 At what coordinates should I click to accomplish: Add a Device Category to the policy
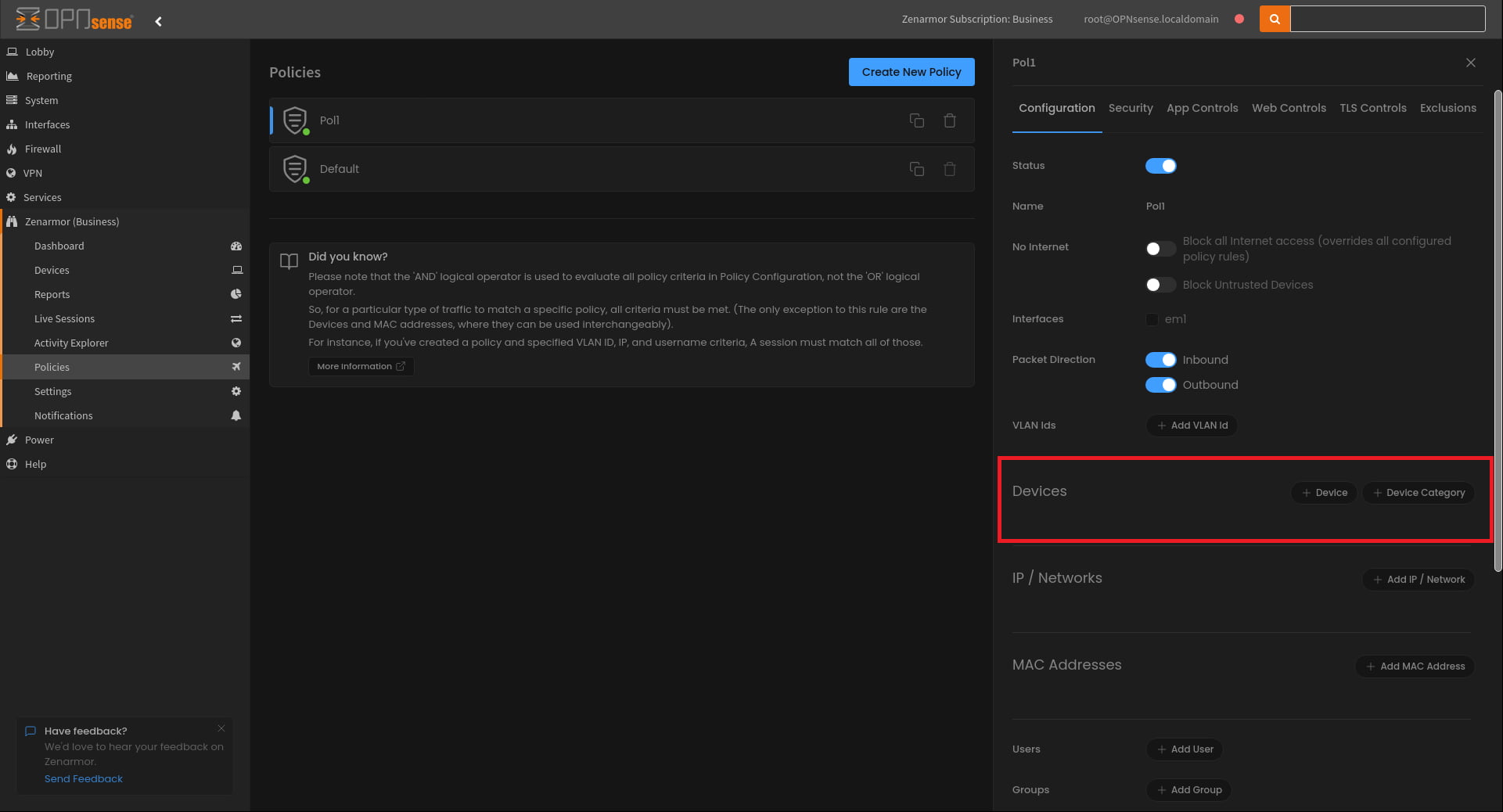(1419, 493)
